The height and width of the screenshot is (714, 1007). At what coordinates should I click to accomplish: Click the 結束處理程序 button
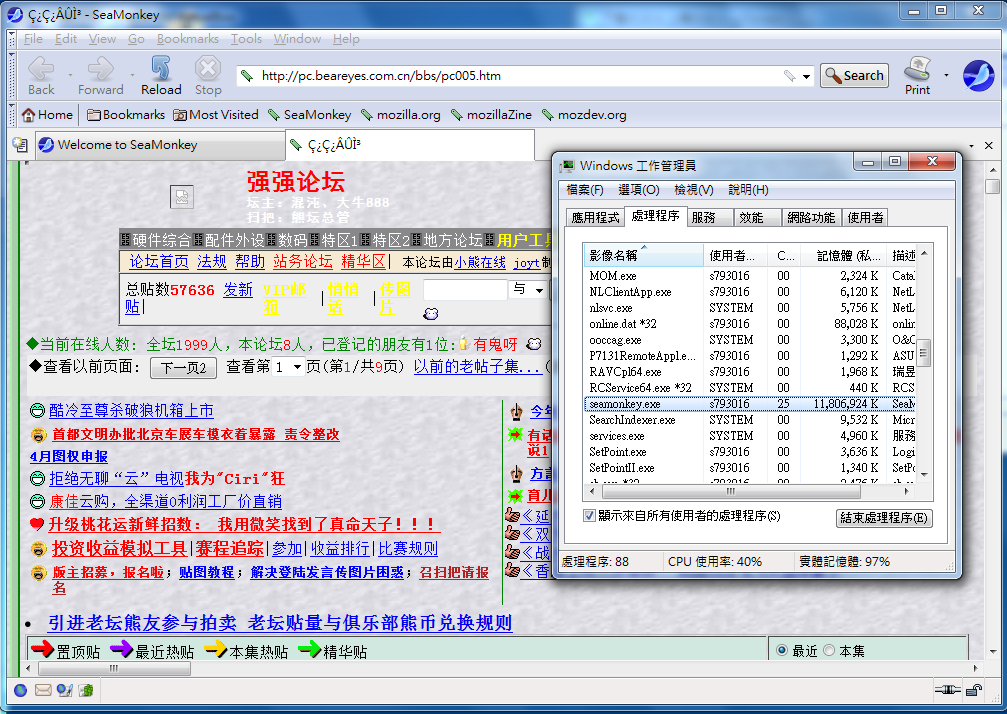pyautogui.click(x=884, y=518)
